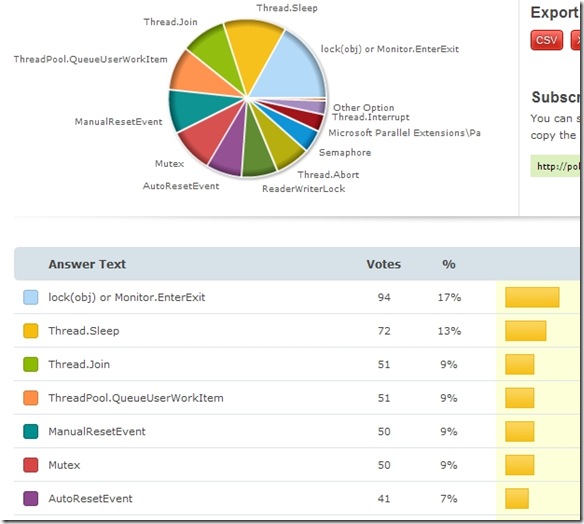Click the % column header
Image resolution: width=584 pixels, height=524 pixels.
coord(449,264)
